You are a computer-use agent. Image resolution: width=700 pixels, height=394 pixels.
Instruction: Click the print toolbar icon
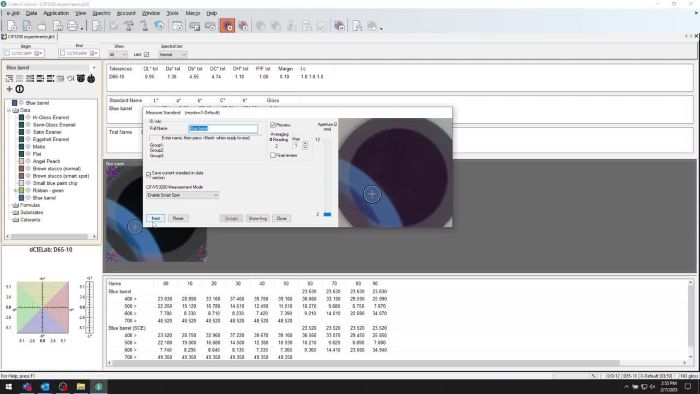(x=72, y=26)
